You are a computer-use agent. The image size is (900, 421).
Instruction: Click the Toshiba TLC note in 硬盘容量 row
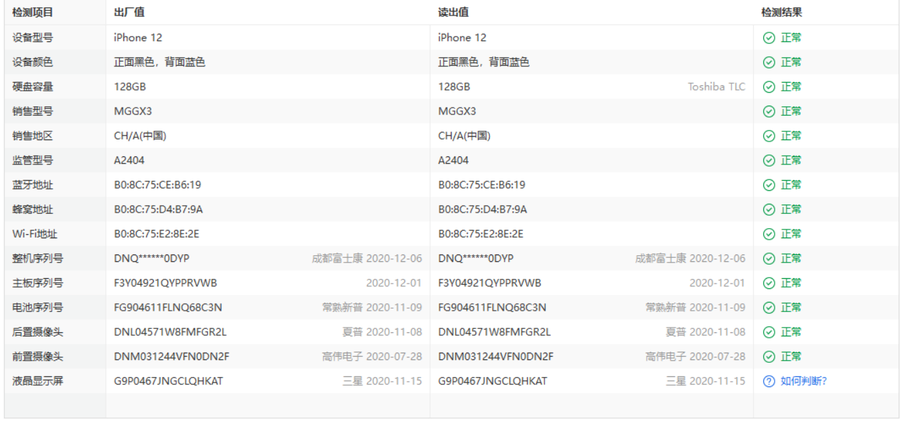point(717,87)
